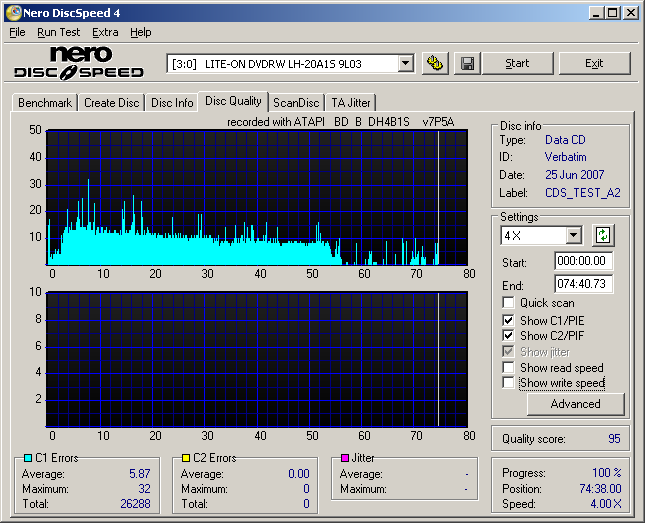The image size is (645, 523).
Task: Click the Exit button
Action: coord(594,63)
